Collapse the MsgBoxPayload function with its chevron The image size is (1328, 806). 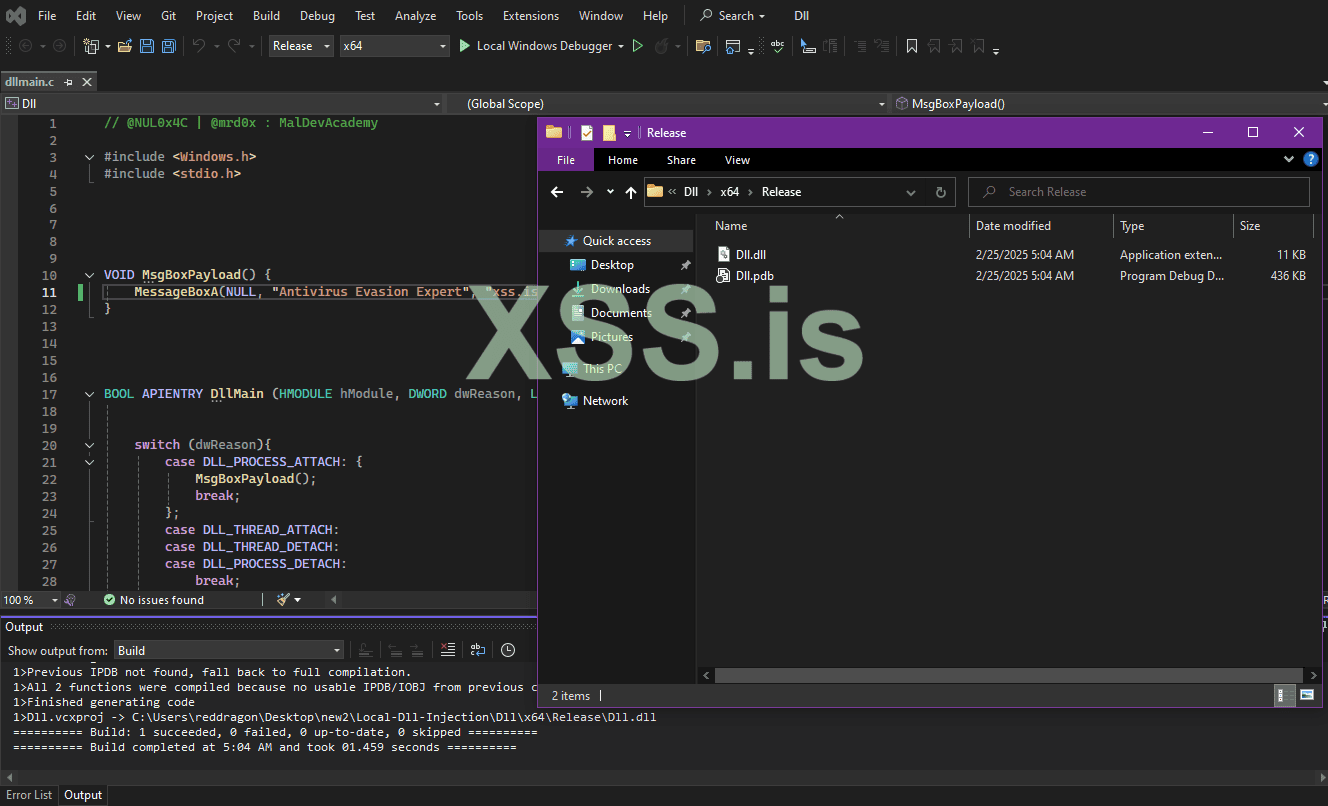(x=89, y=274)
